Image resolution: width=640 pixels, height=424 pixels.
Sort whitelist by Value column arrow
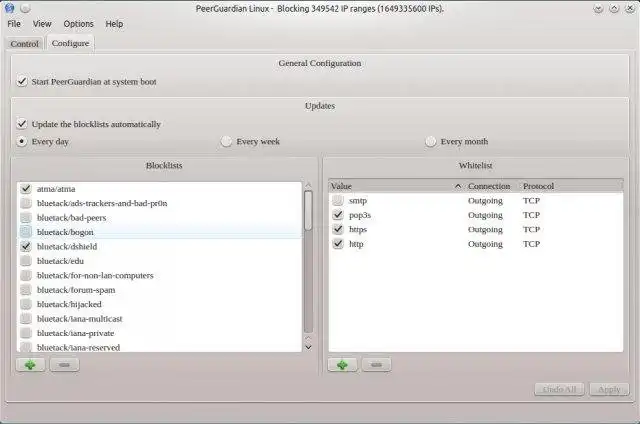[458, 186]
